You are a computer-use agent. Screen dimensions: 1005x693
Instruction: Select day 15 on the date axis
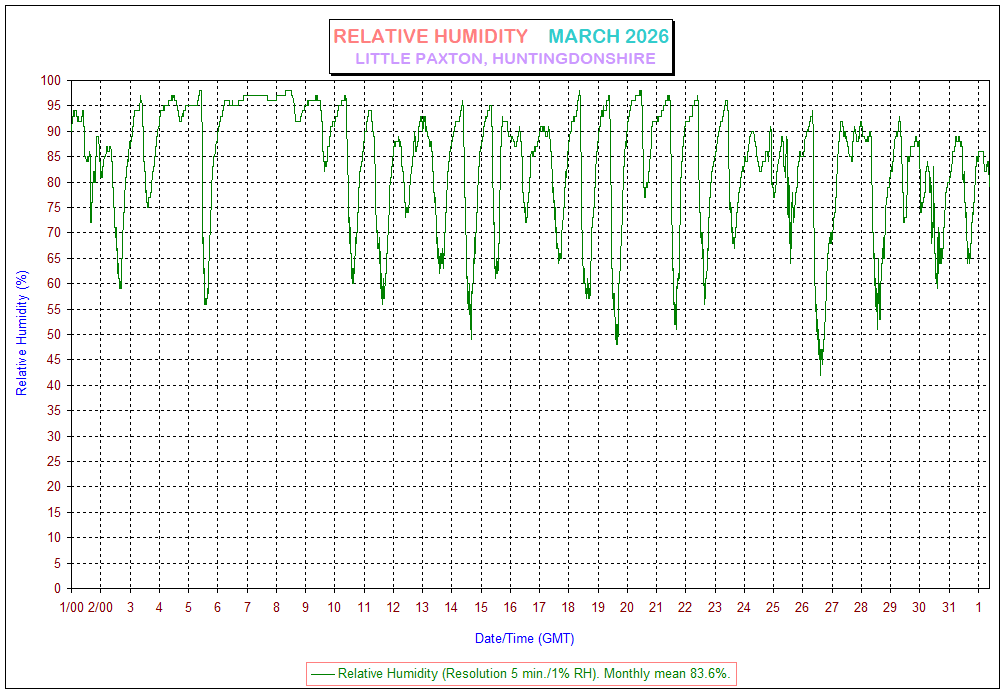481,607
